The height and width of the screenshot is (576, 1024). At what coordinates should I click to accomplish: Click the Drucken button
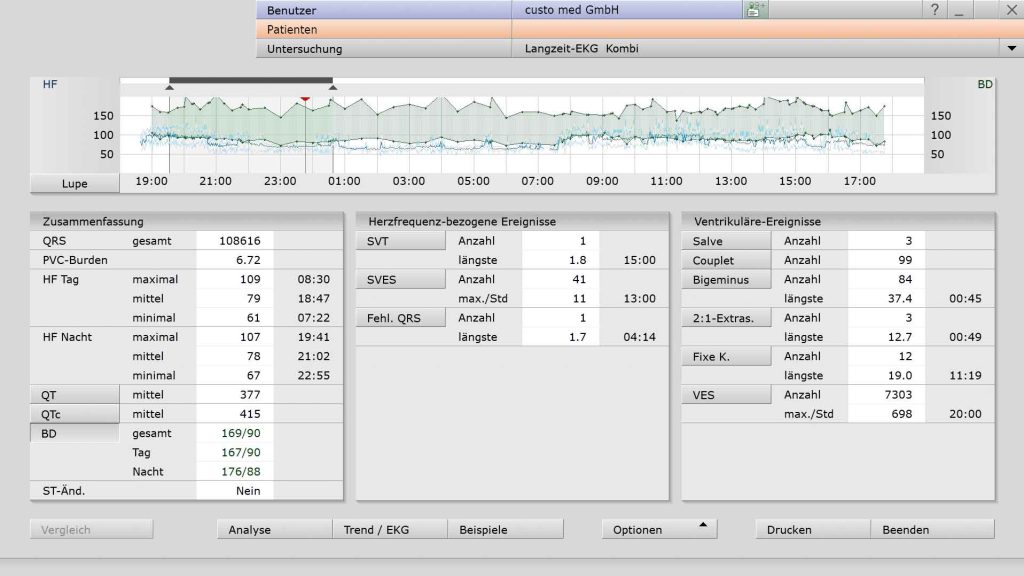pyautogui.click(x=812, y=530)
